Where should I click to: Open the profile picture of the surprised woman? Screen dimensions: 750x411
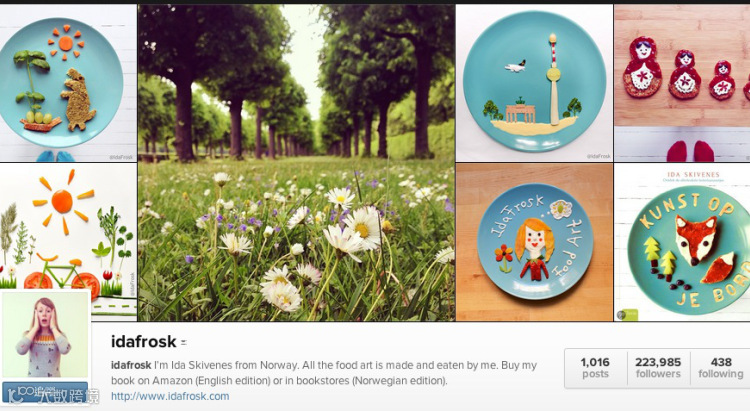45,334
